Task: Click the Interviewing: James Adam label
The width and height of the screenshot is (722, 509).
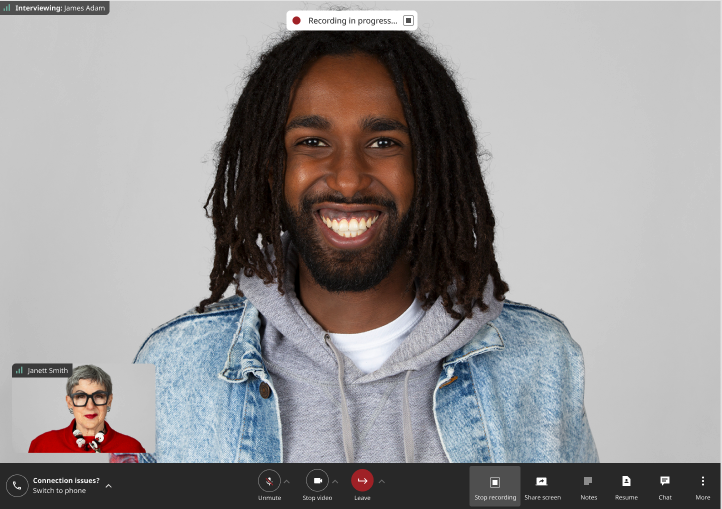Action: point(60,8)
